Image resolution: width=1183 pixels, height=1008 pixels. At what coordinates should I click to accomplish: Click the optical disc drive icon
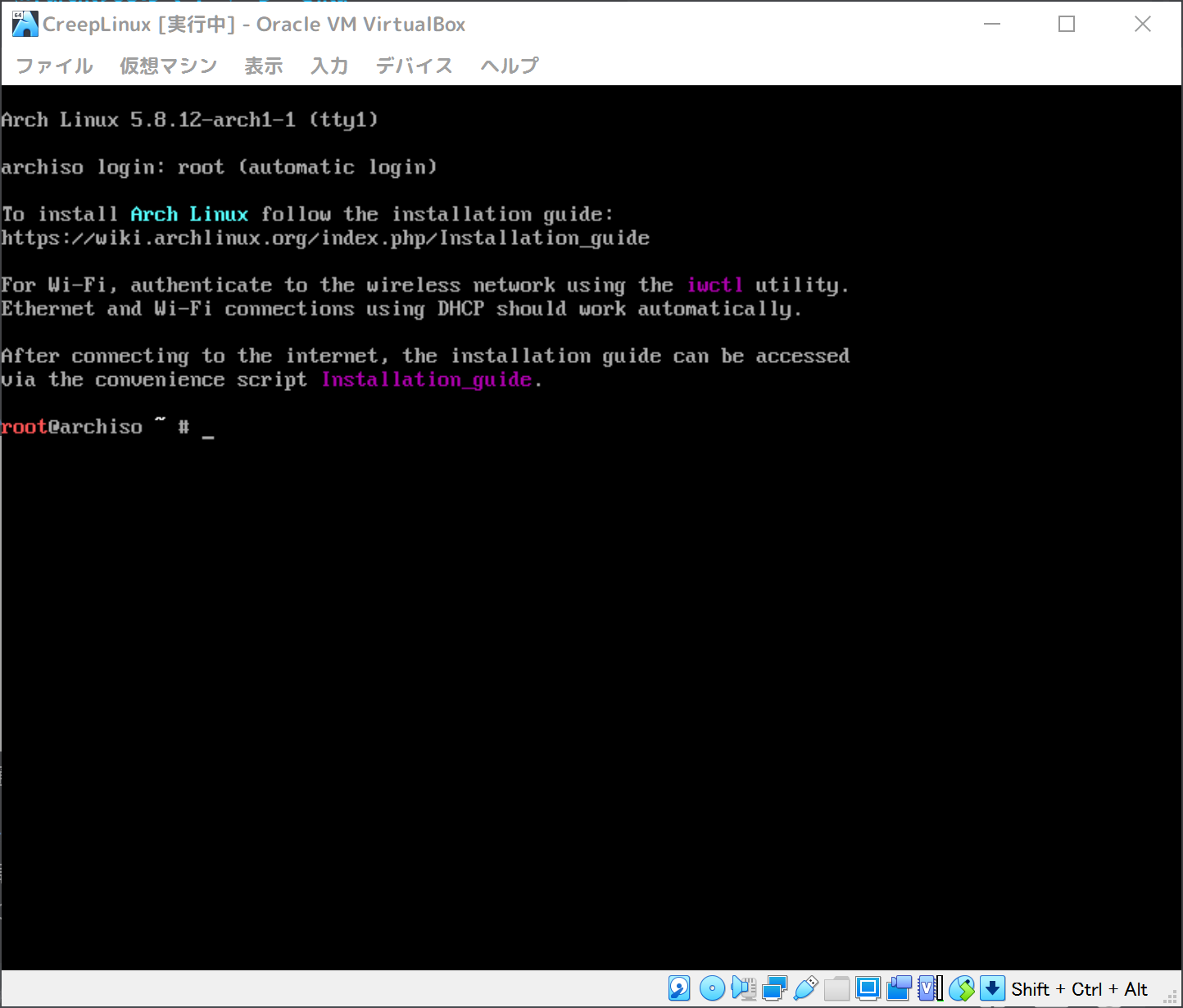(712, 989)
